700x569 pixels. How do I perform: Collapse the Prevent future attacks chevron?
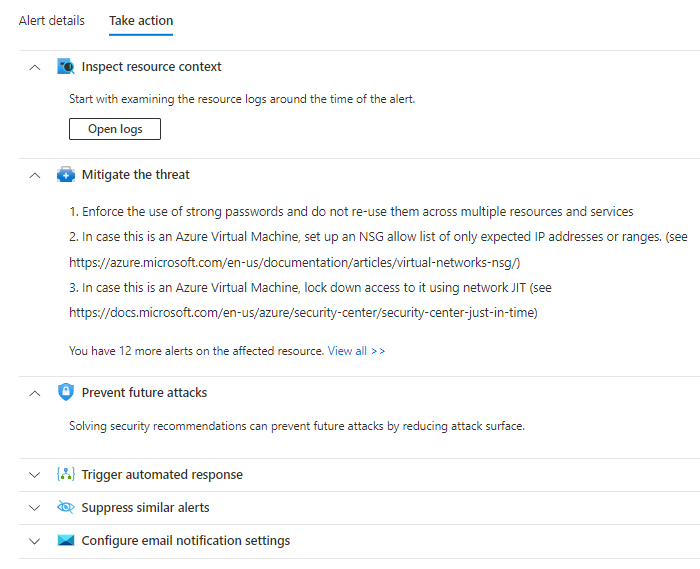tap(35, 393)
